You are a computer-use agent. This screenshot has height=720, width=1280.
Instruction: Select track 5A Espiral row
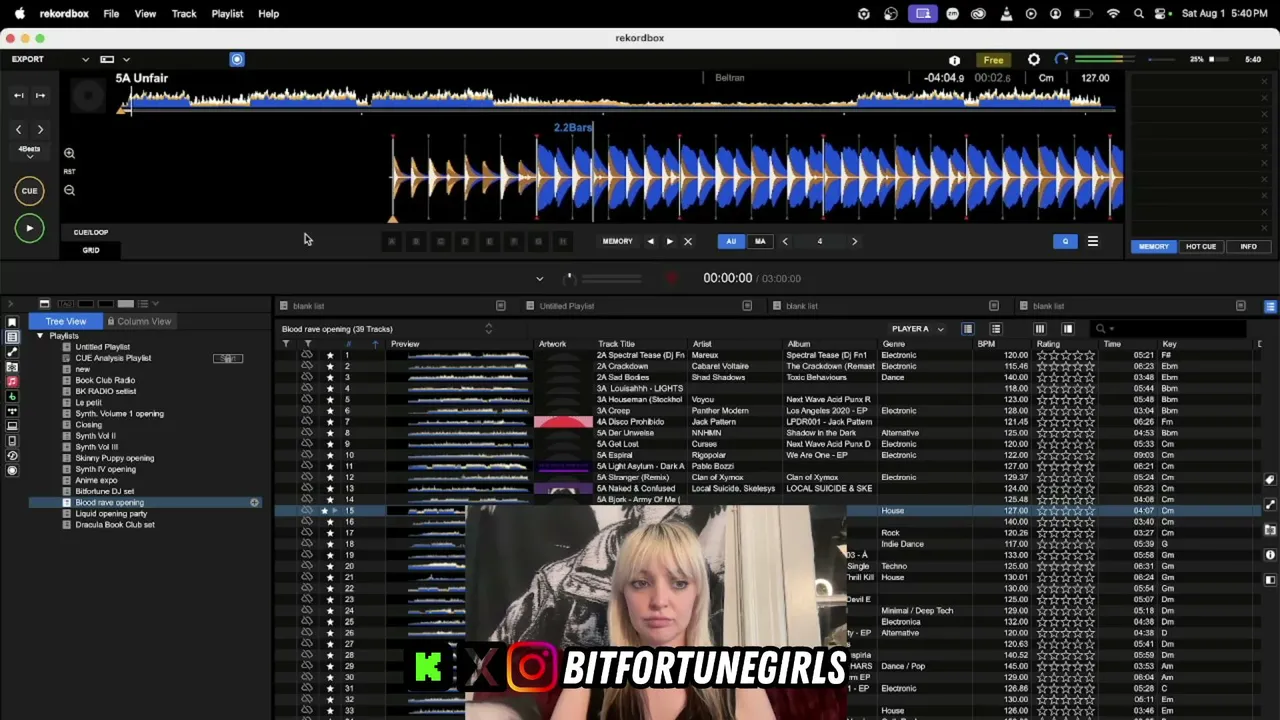[766, 455]
